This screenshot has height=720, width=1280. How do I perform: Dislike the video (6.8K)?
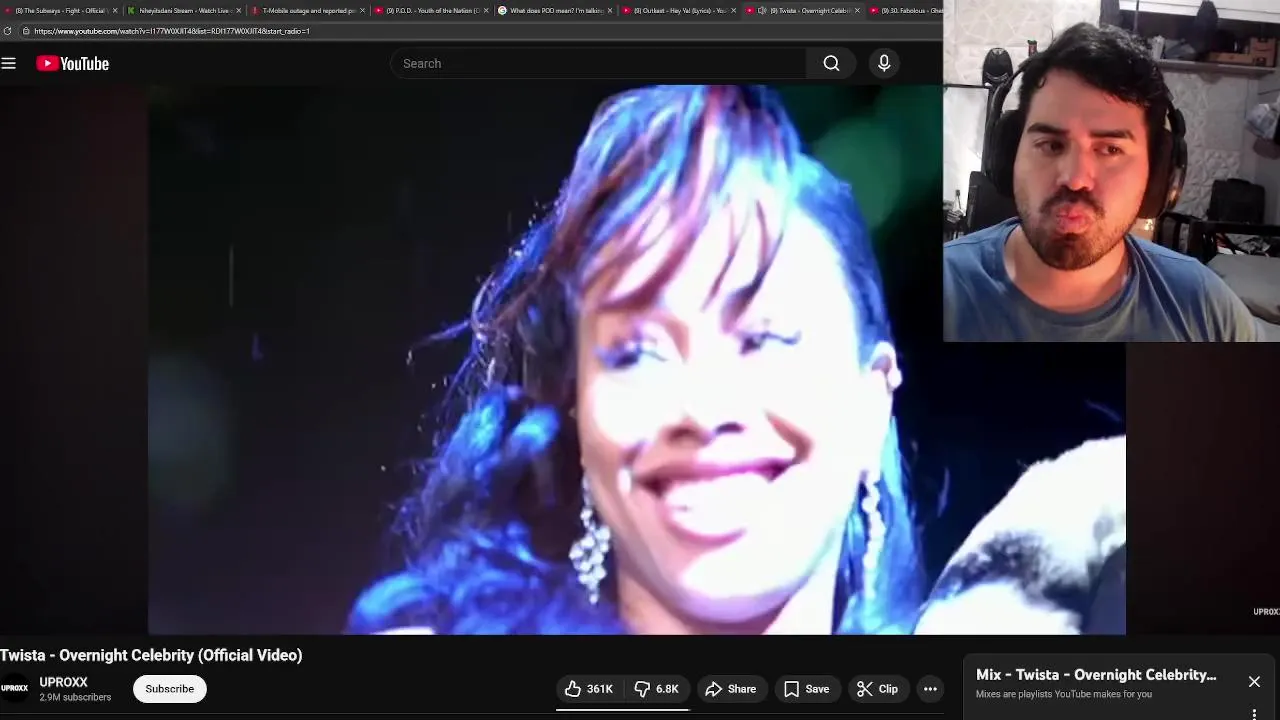point(657,689)
